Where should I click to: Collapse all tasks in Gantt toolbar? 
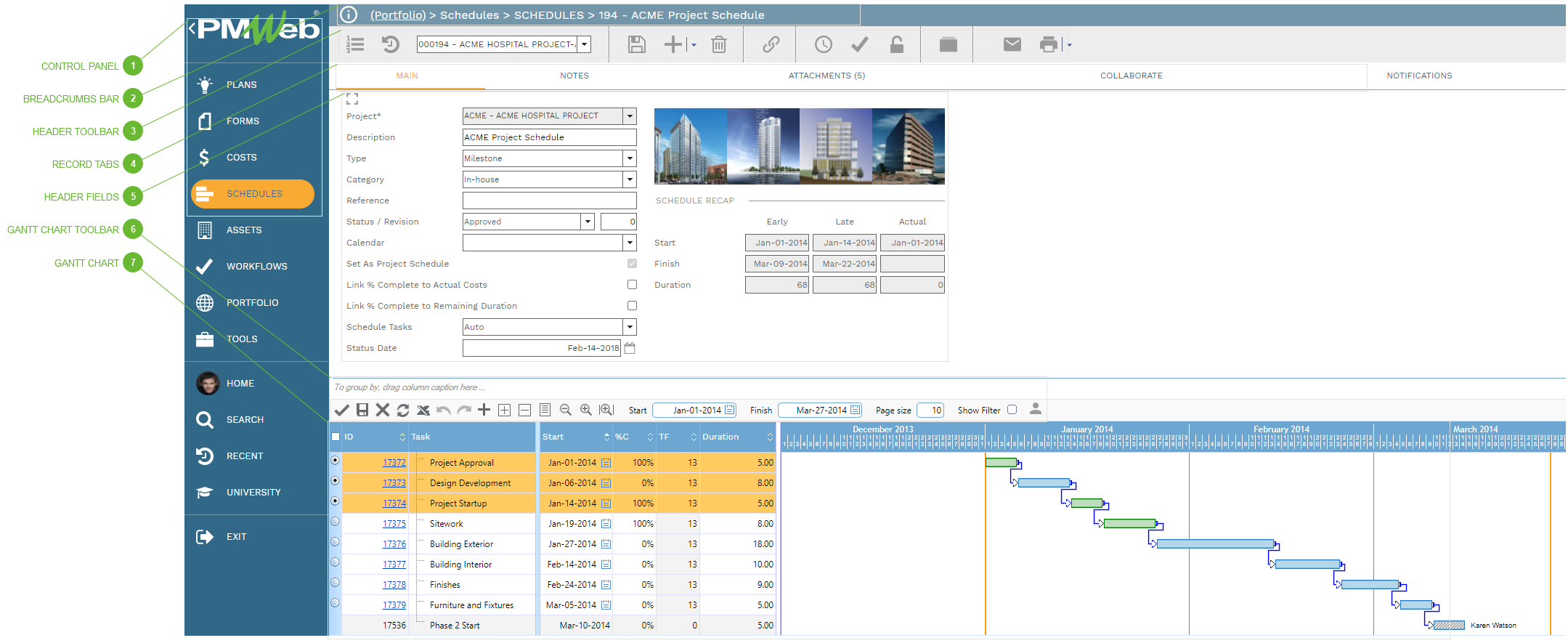(525, 410)
